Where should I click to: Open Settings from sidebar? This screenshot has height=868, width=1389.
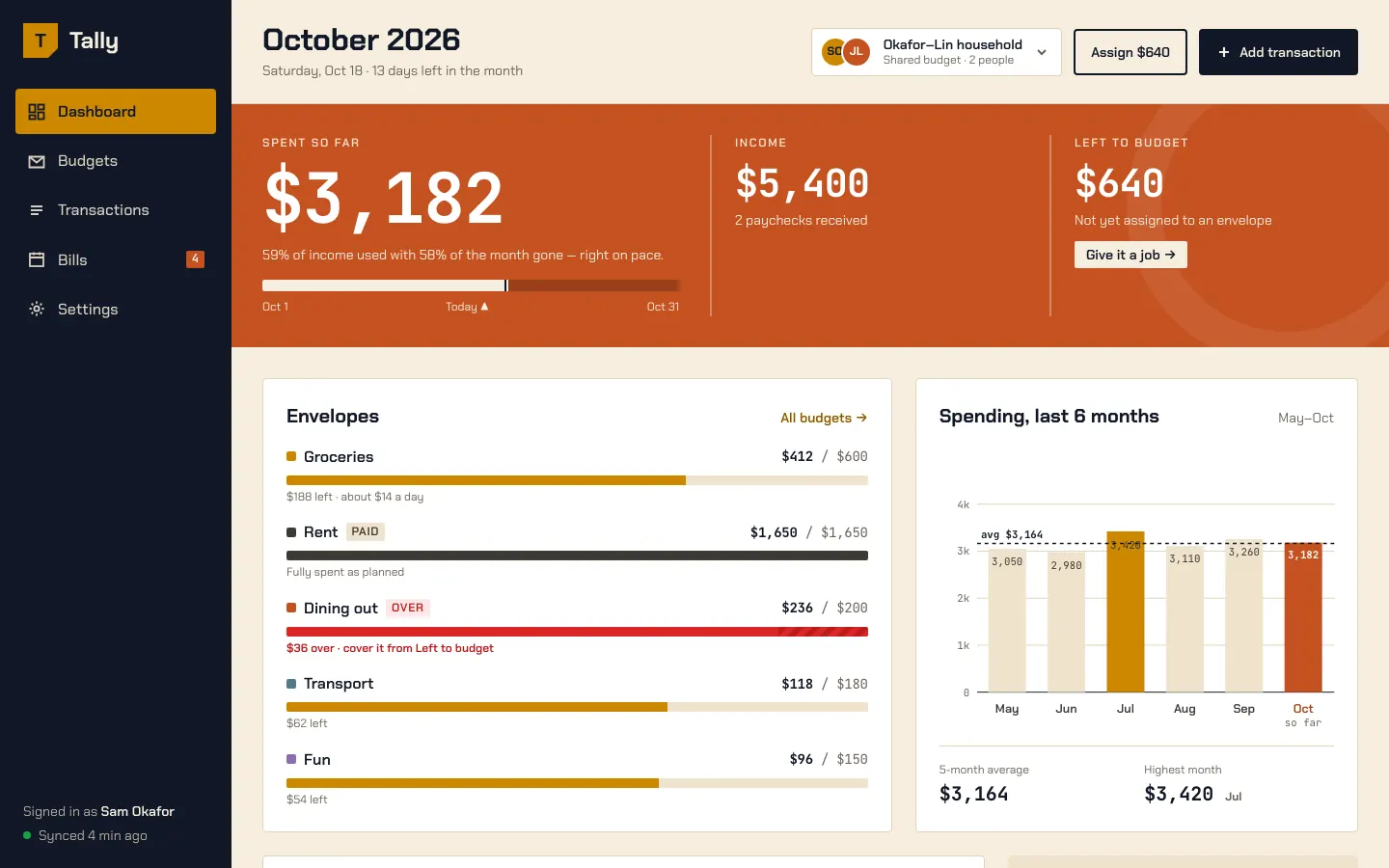pos(116,309)
